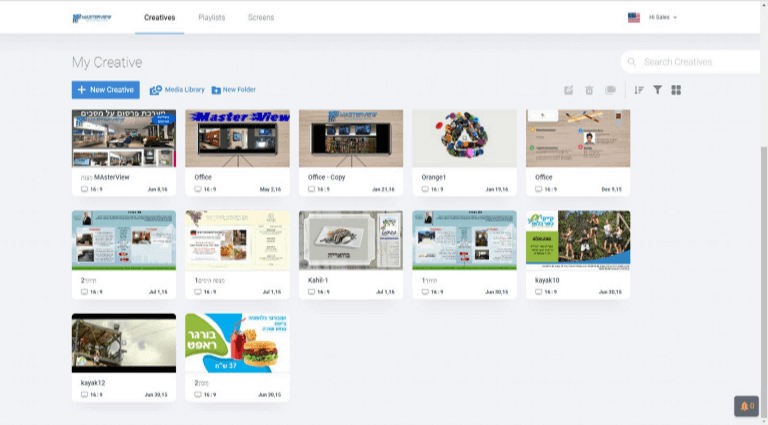This screenshot has width=768, height=425.
Task: Click the trash delete icon
Action: (589, 90)
